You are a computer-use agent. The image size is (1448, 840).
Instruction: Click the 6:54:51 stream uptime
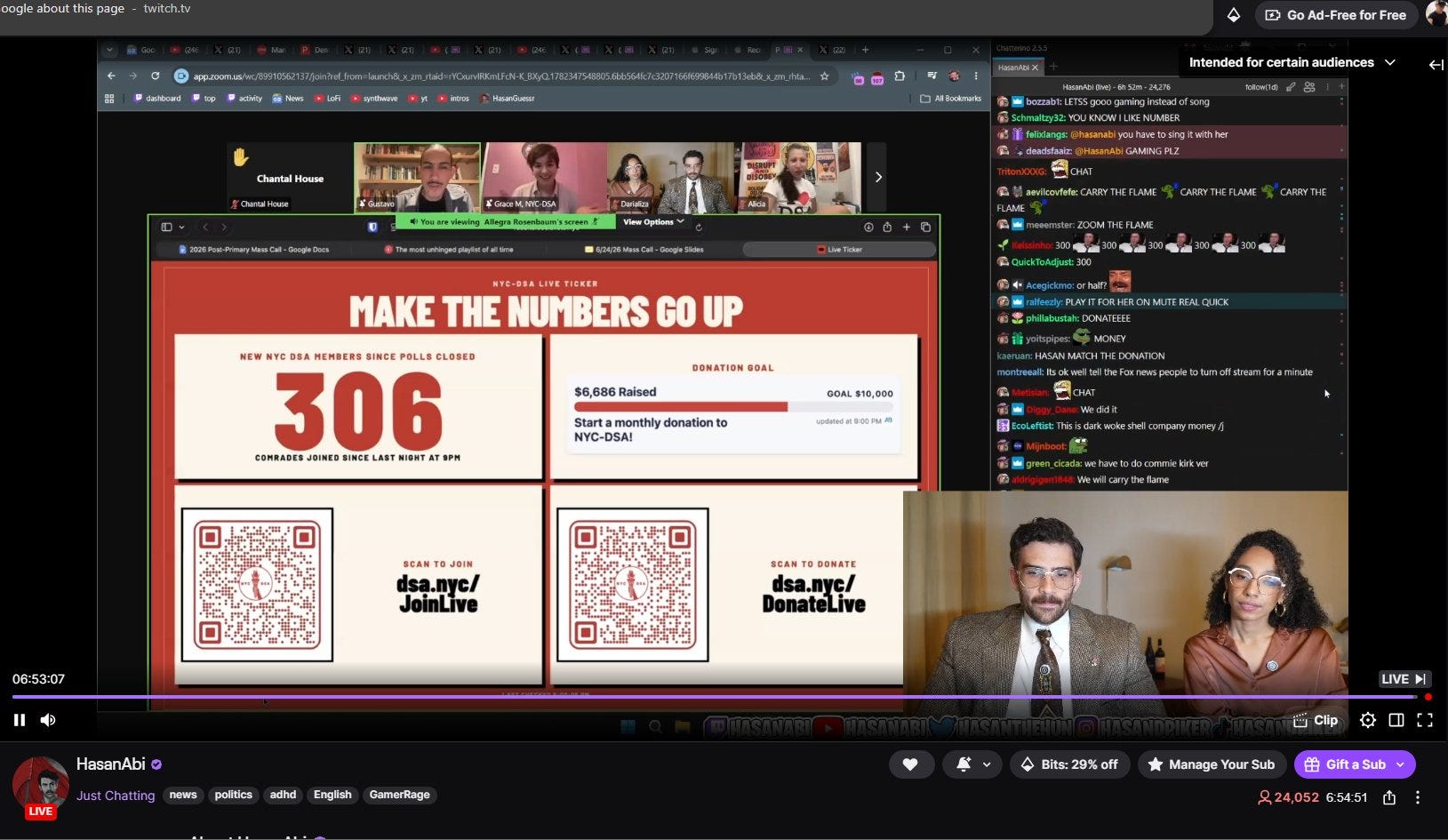(x=1346, y=797)
